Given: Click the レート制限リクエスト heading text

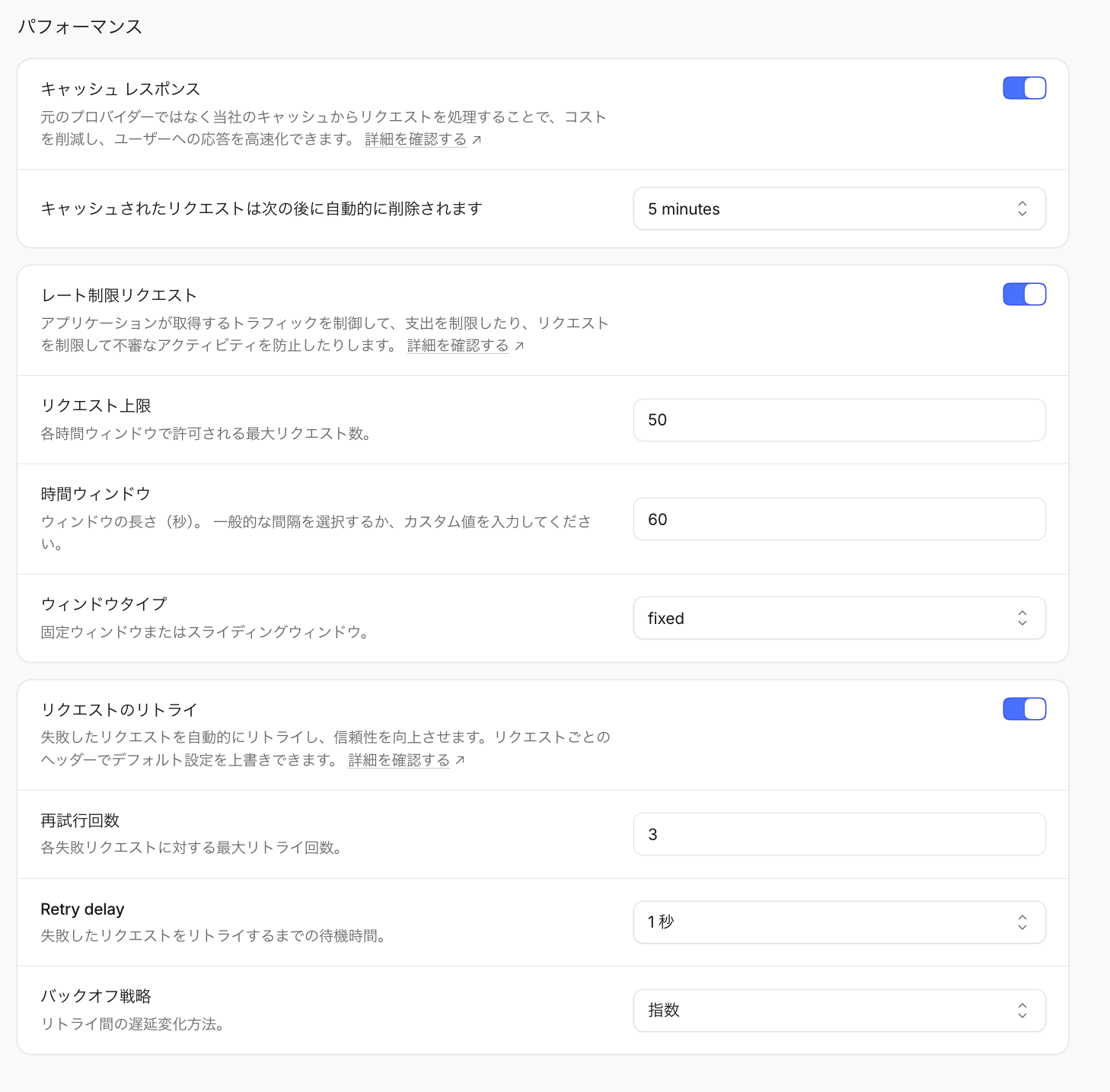Looking at the screenshot, I should [x=119, y=295].
